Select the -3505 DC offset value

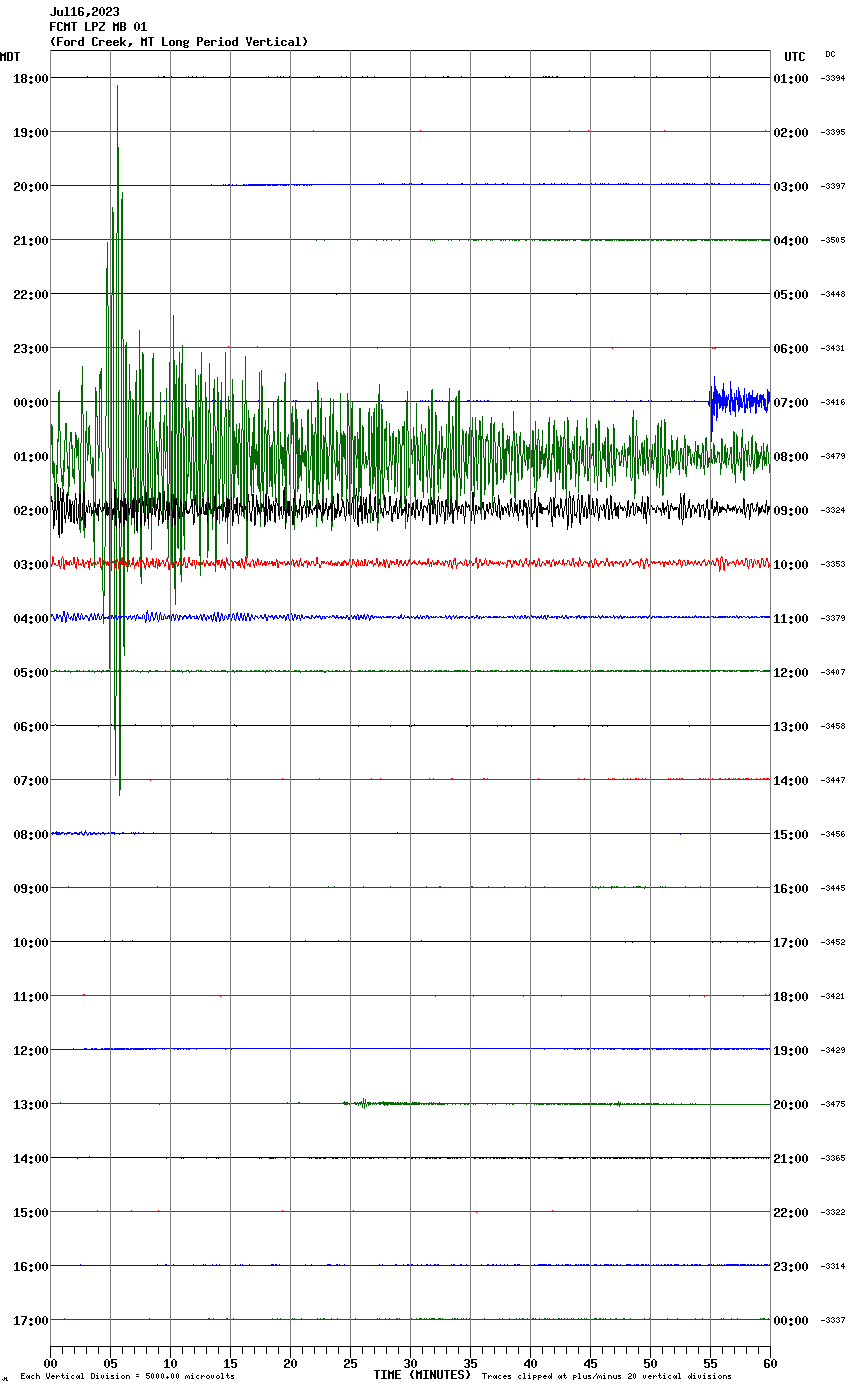pos(833,240)
